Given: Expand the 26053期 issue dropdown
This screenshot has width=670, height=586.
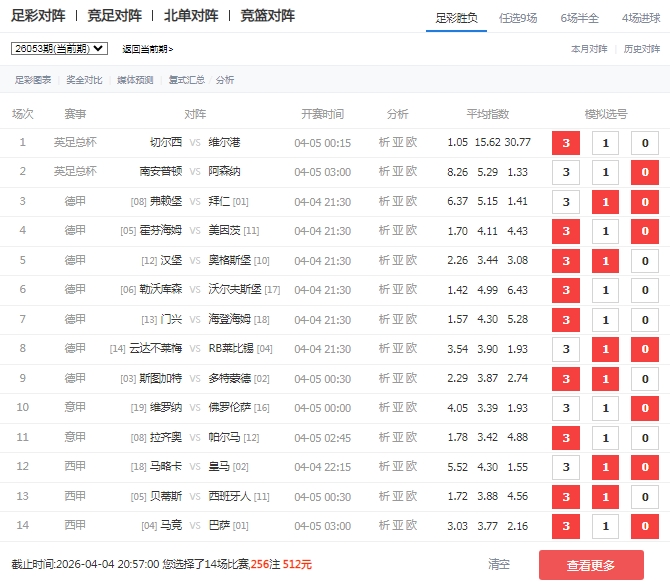Looking at the screenshot, I should point(59,48).
